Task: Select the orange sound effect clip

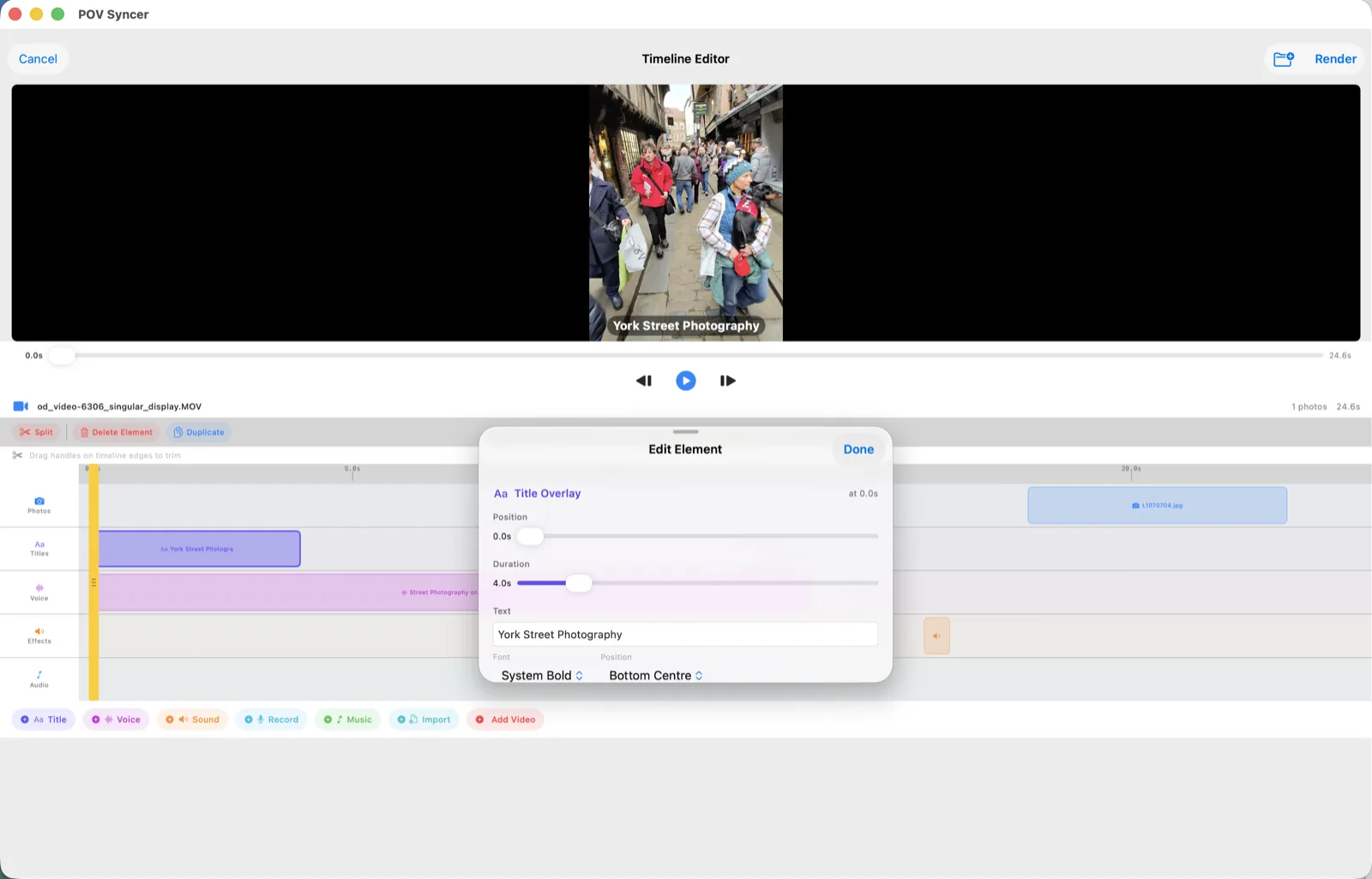Action: coord(936,636)
